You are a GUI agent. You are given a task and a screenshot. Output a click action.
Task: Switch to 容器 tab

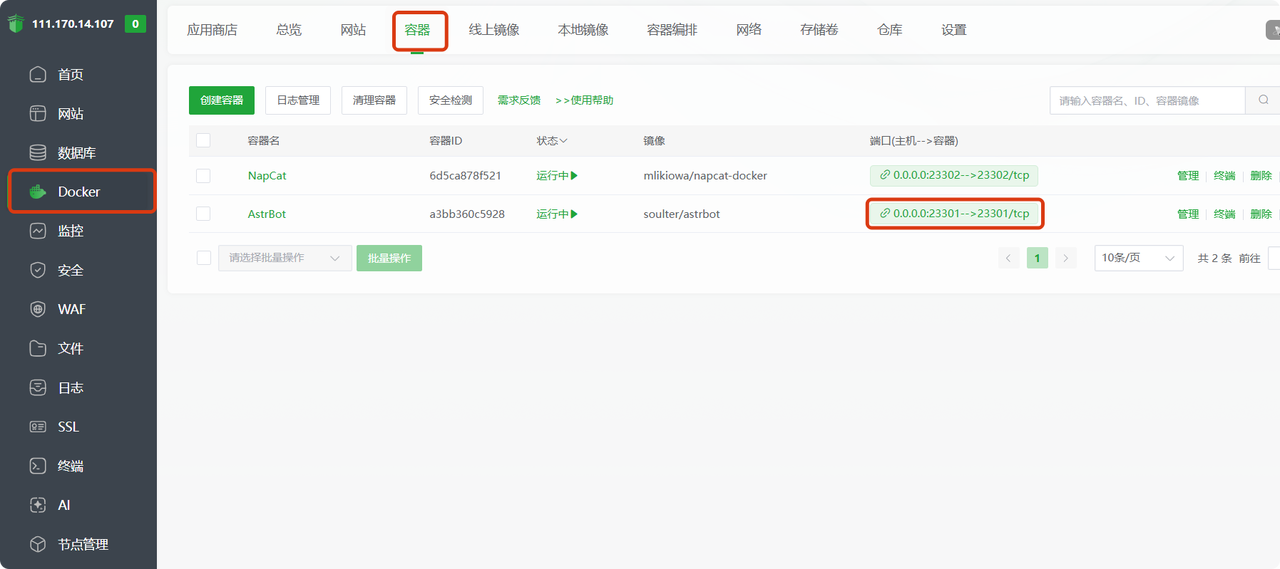418,30
